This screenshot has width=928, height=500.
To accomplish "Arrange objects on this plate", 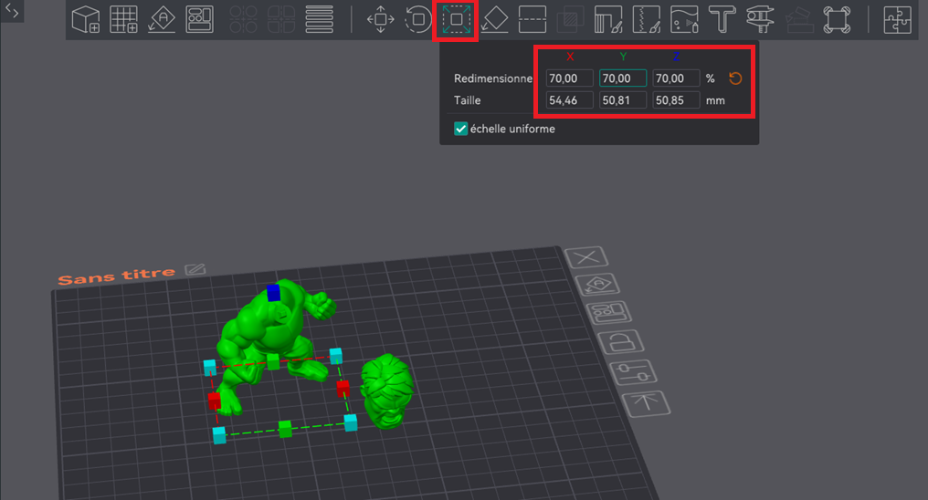I will point(608,312).
